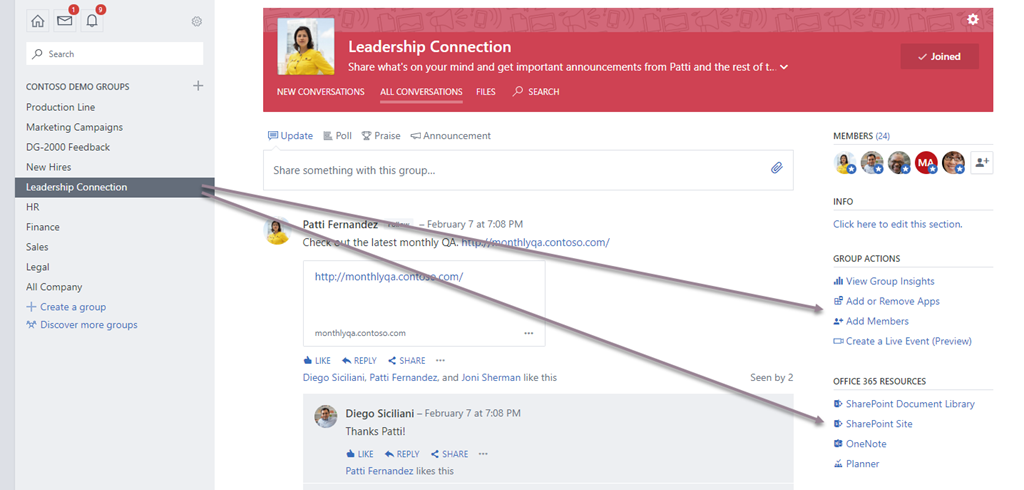Toggle the Joined membership button
This screenshot has width=1024, height=490.
[x=939, y=57]
